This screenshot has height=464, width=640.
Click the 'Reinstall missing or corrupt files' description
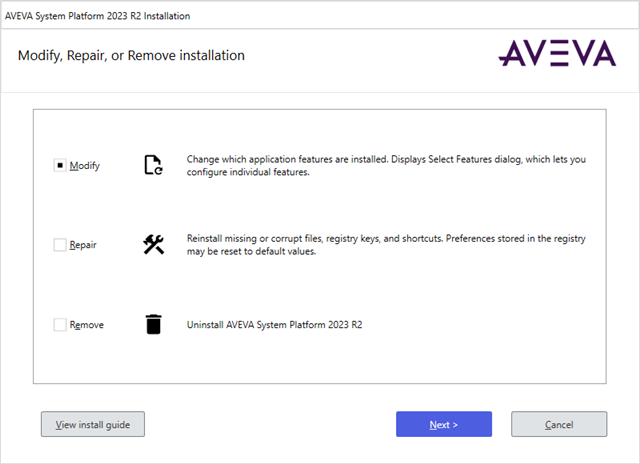[x=386, y=245]
